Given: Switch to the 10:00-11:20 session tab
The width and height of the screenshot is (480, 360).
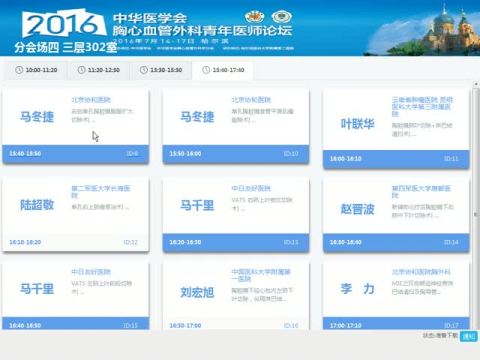Looking at the screenshot, I should 36,70.
